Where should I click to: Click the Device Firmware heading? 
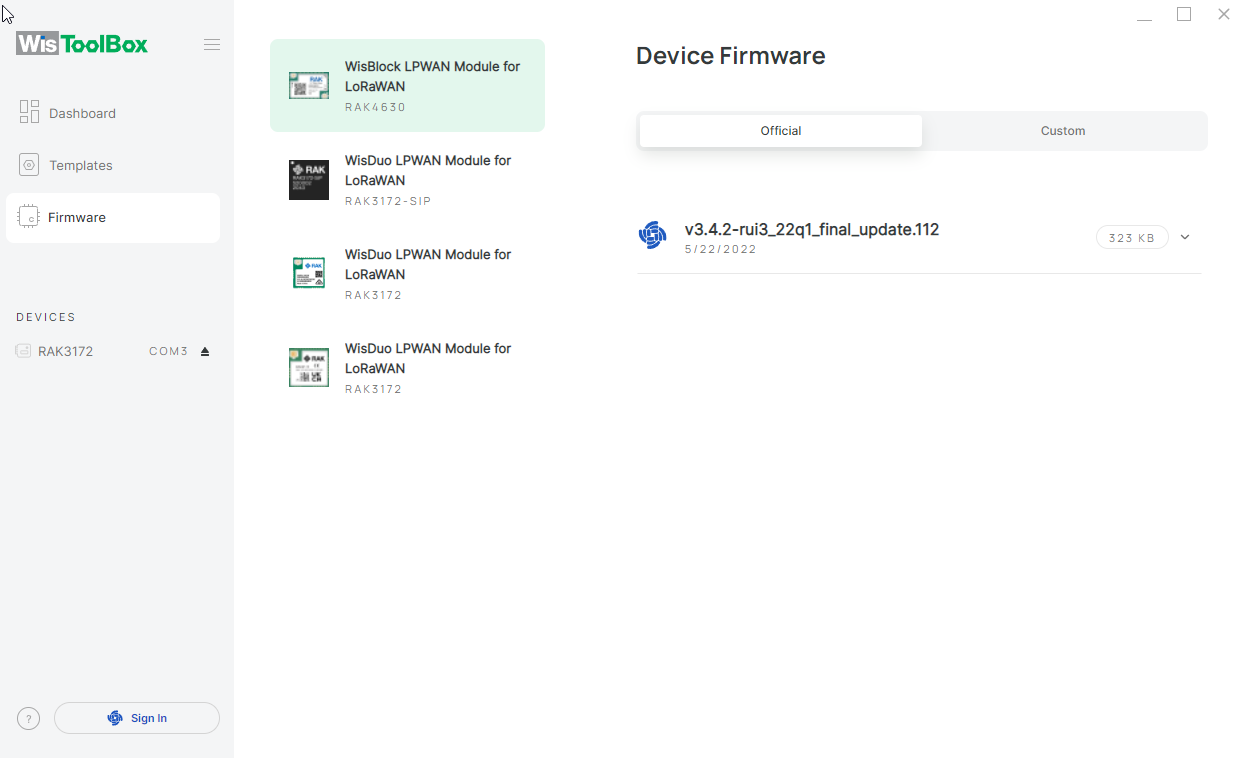click(x=731, y=56)
